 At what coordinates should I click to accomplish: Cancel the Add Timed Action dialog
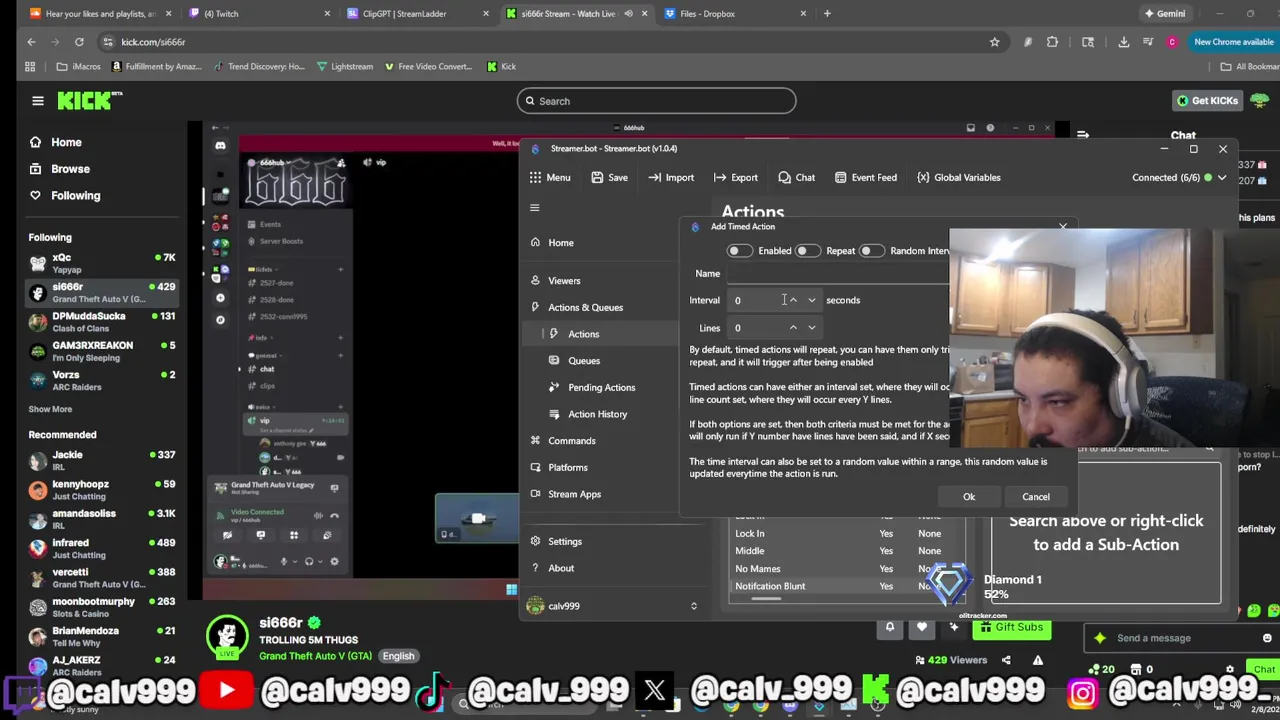pyautogui.click(x=1036, y=497)
